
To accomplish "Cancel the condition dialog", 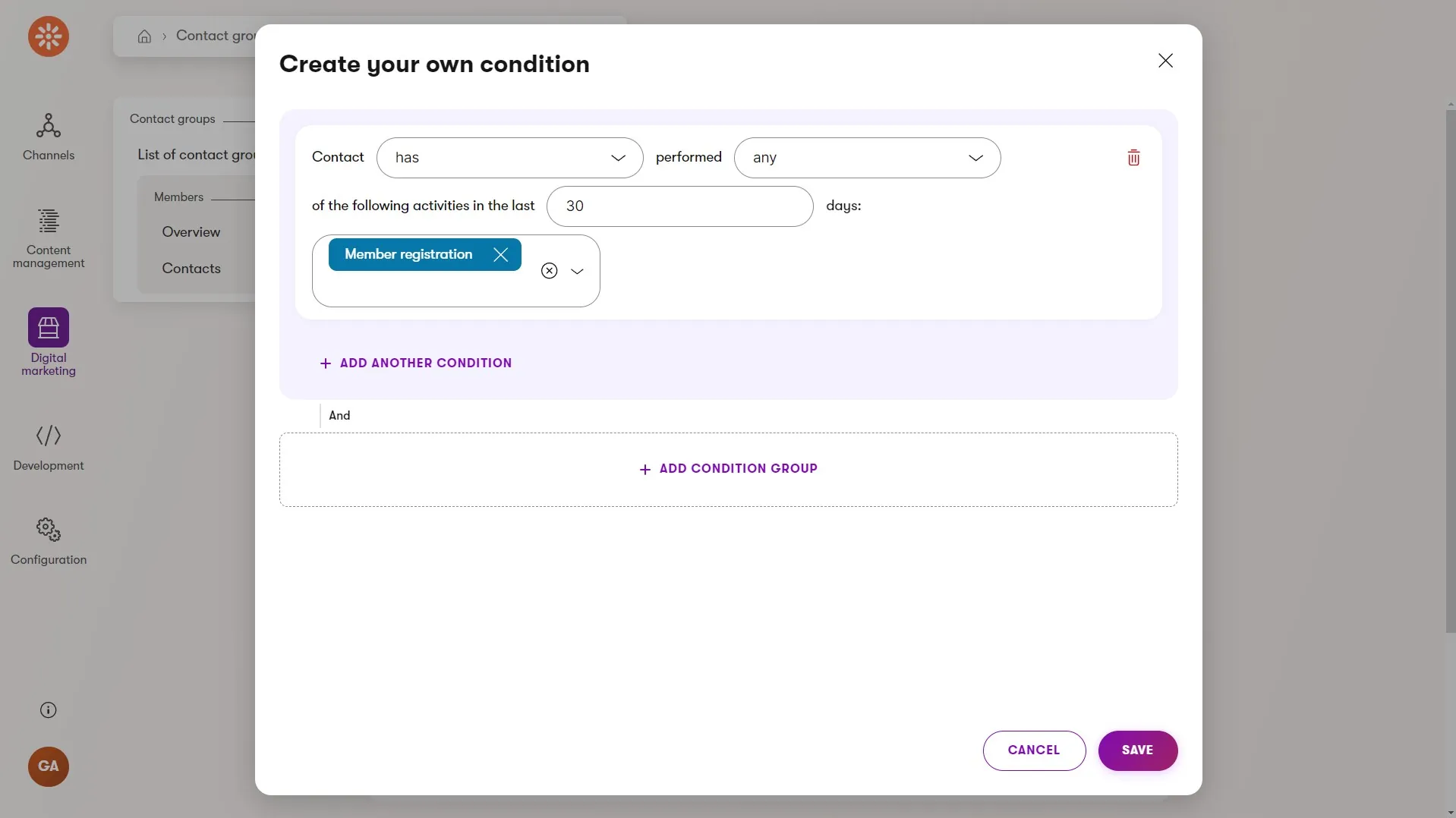I will (1034, 750).
